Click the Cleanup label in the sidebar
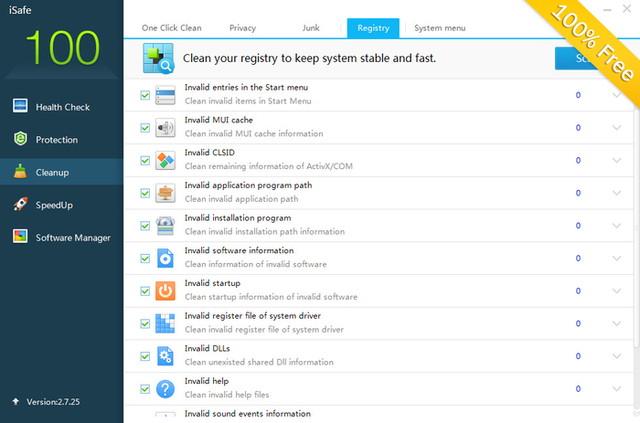 coord(52,172)
